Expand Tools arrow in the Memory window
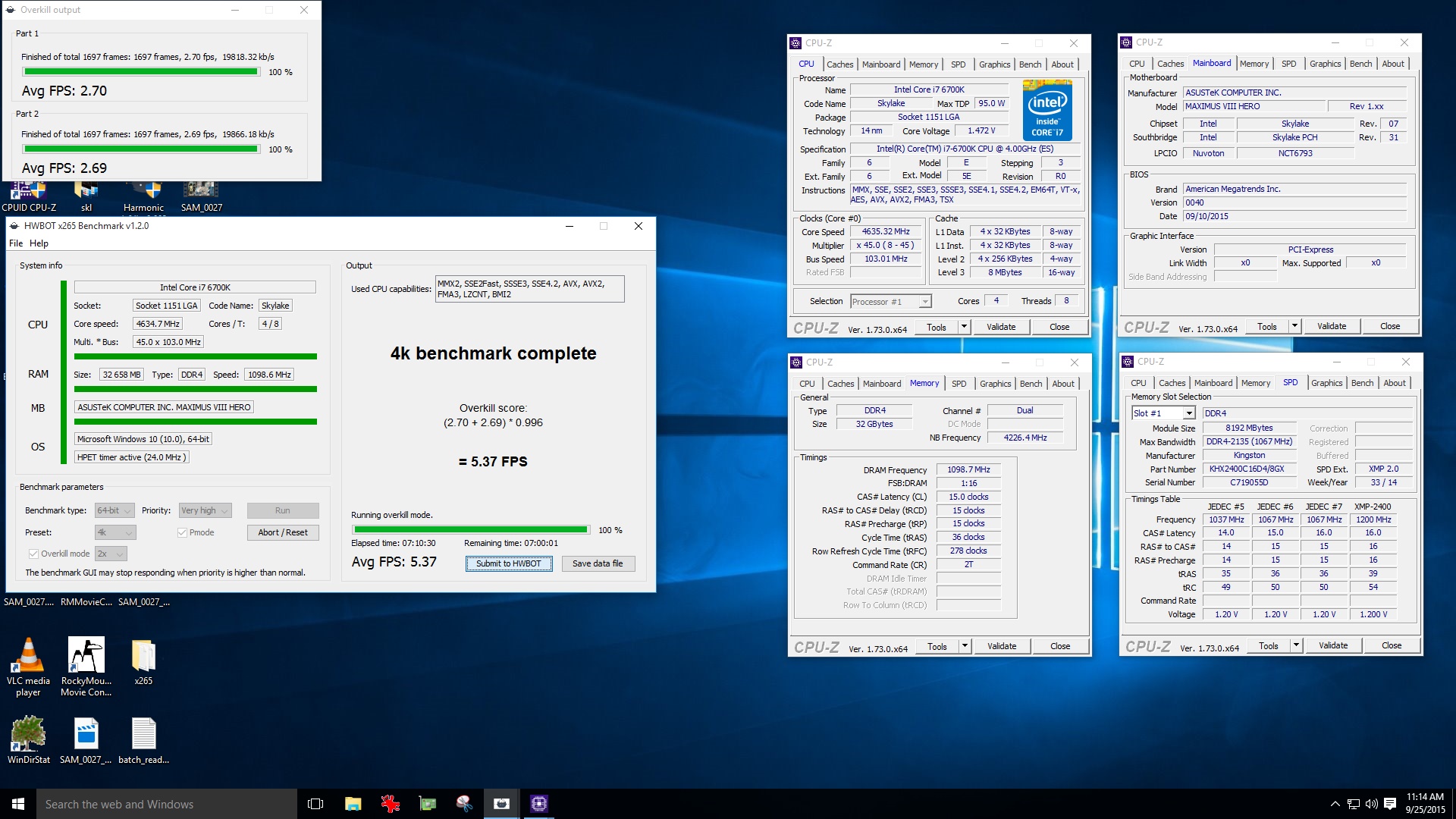This screenshot has height=819, width=1456. click(x=965, y=646)
